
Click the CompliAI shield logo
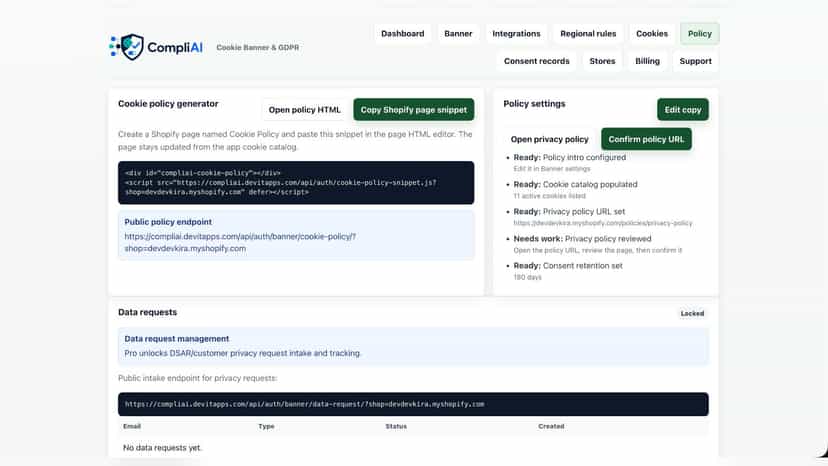point(127,47)
